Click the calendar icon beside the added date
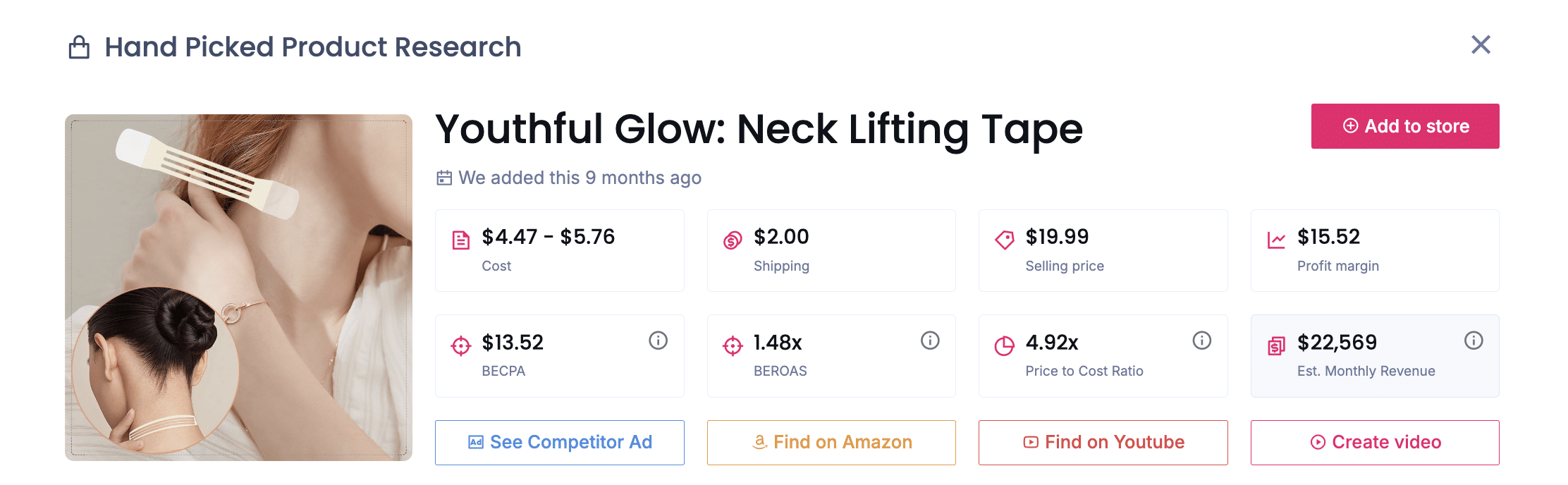This screenshot has height=485, width=1568. click(x=444, y=178)
